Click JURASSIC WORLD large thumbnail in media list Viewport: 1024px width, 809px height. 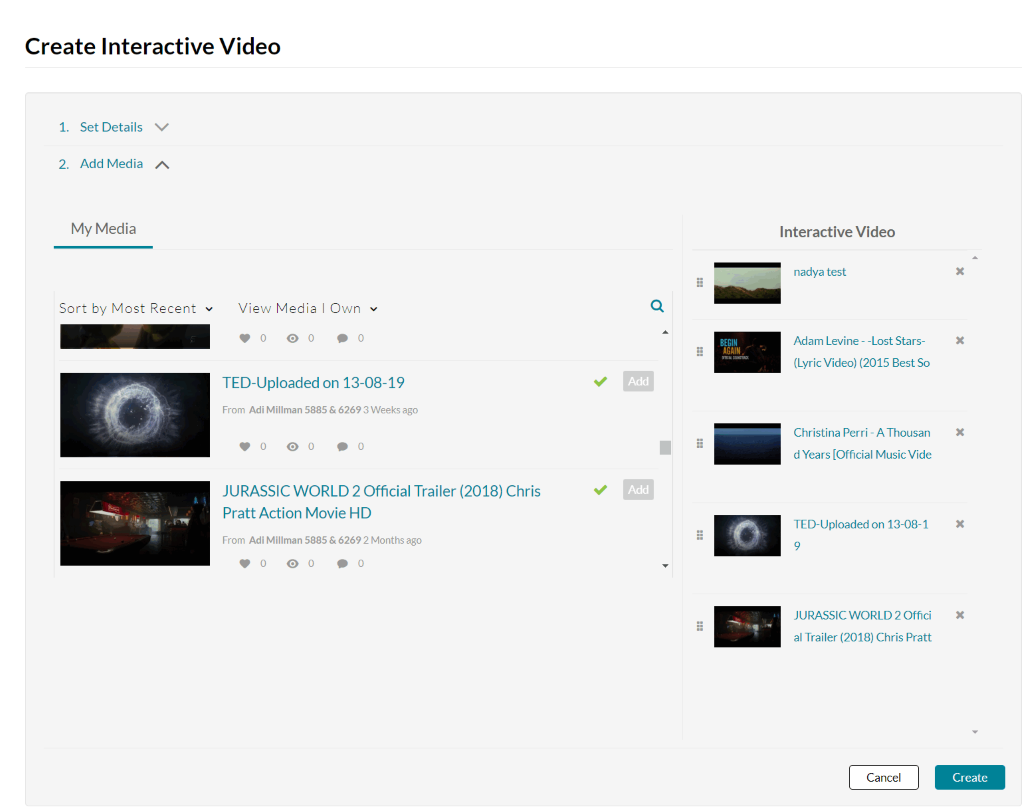pyautogui.click(x=135, y=523)
